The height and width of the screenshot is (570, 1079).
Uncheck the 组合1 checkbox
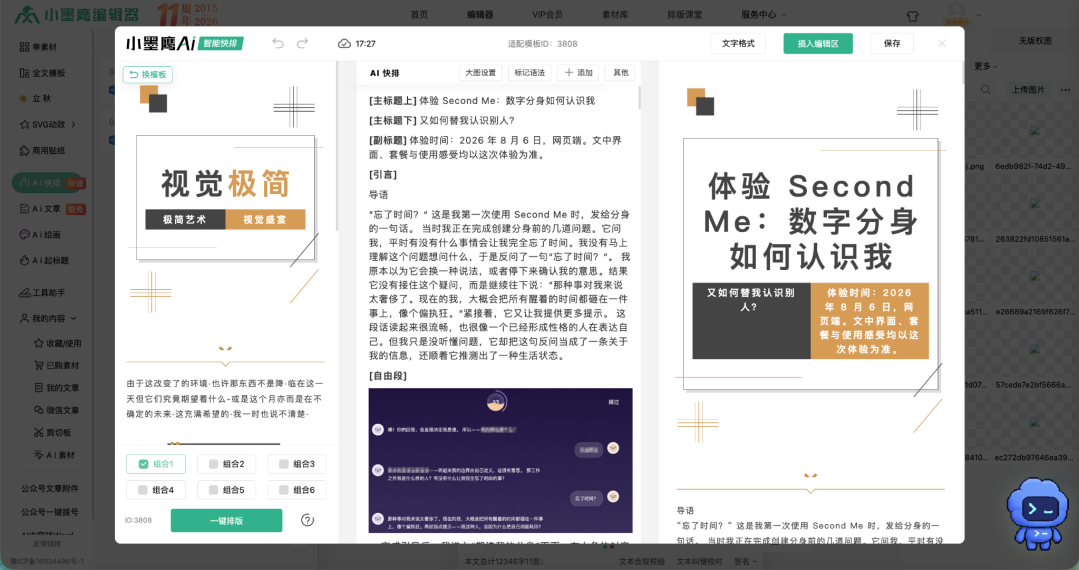point(143,464)
